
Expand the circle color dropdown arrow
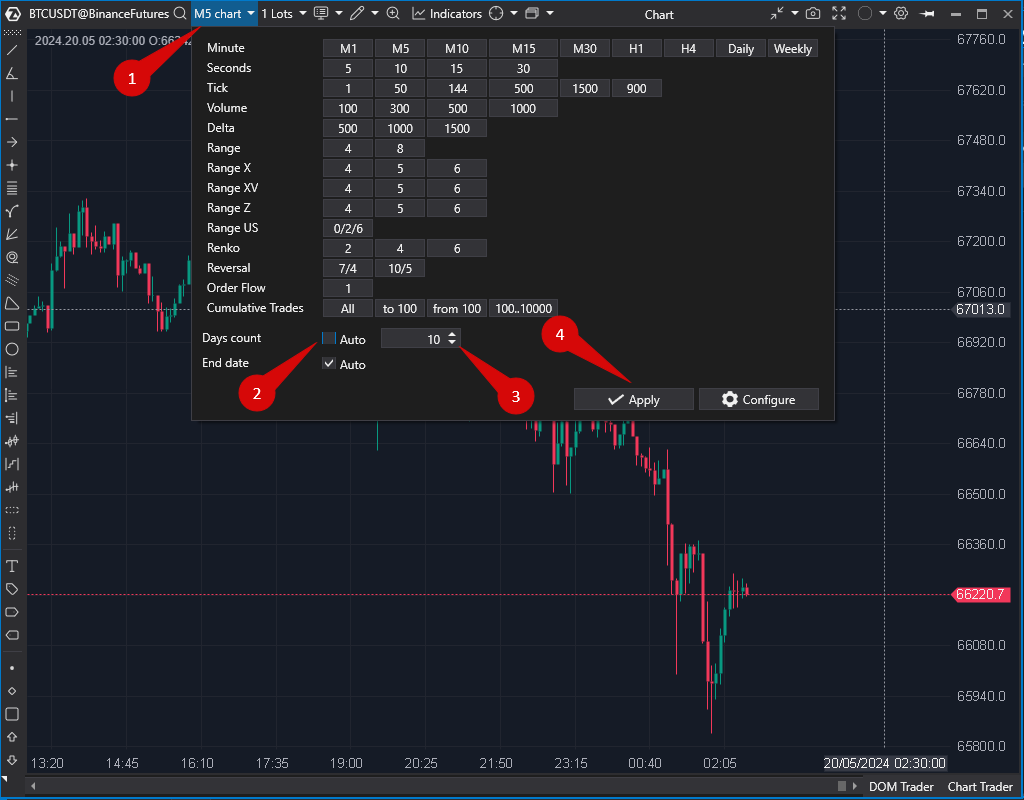(883, 13)
